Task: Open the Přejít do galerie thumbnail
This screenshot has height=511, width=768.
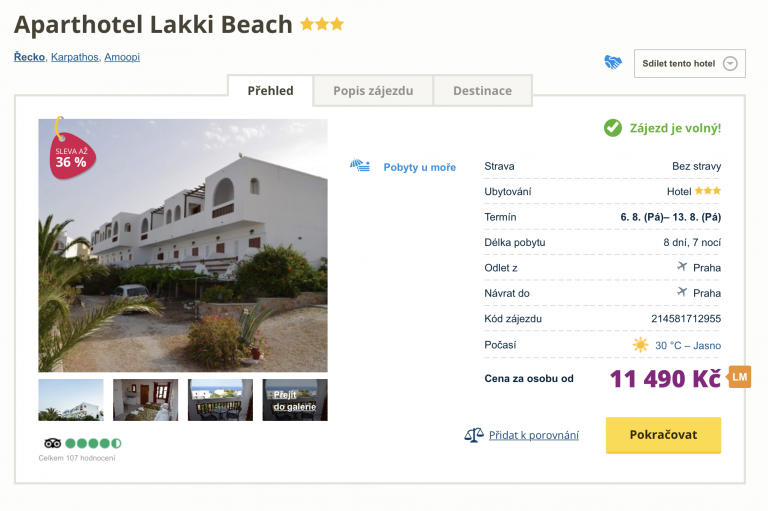Action: pyautogui.click(x=295, y=400)
